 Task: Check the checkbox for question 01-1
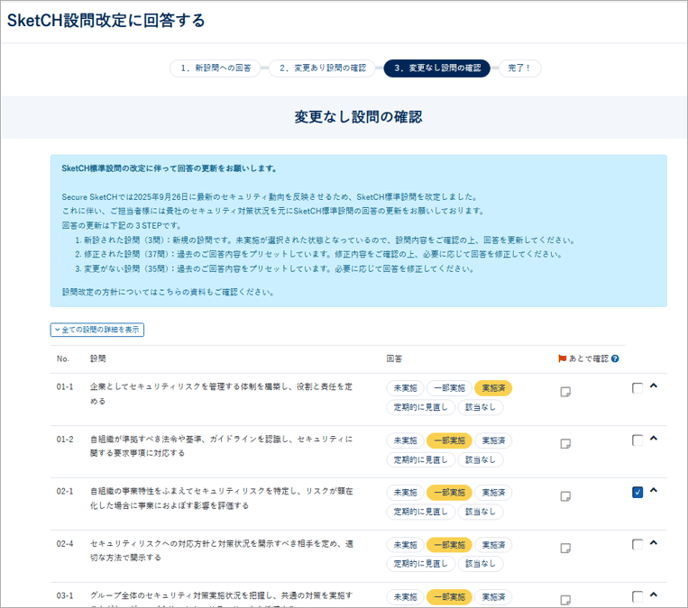click(x=637, y=388)
